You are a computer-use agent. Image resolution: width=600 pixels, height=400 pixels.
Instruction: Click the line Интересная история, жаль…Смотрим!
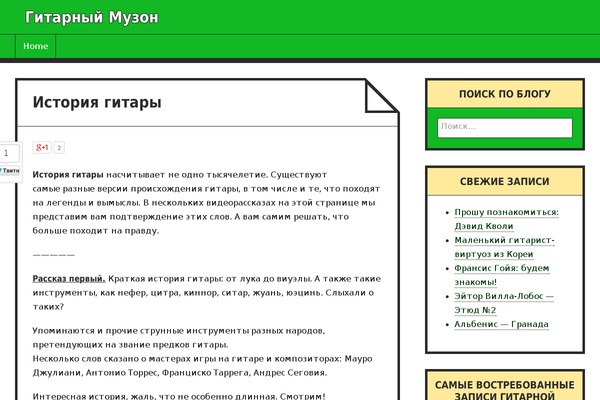(x=179, y=396)
